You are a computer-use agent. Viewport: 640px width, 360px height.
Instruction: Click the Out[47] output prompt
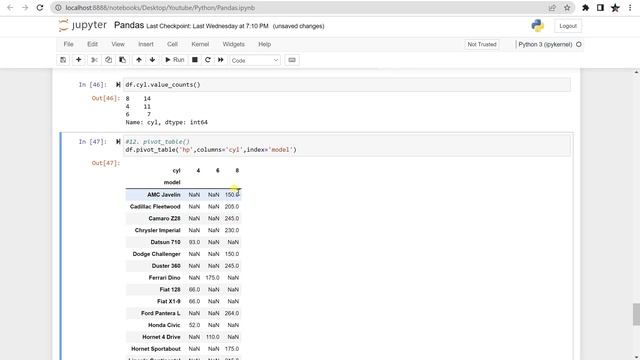click(x=106, y=163)
